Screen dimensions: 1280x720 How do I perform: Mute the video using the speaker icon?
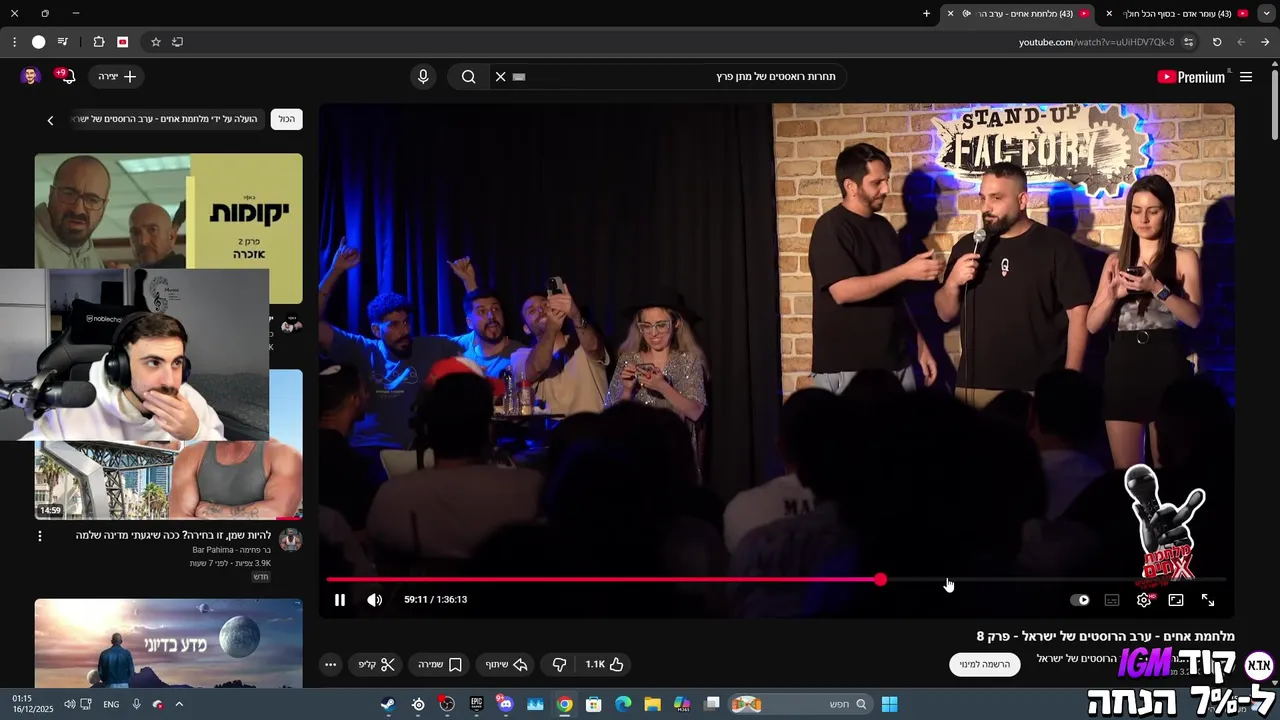click(374, 600)
